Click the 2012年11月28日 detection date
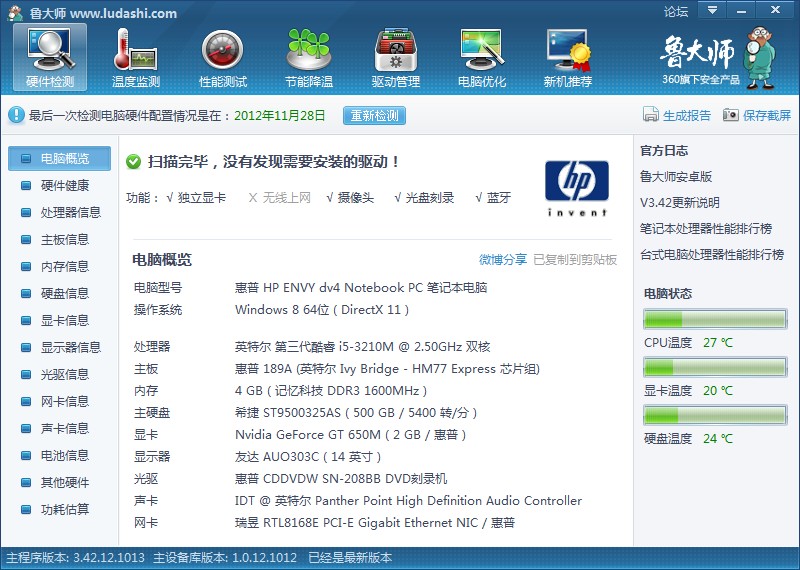Viewport: 800px width, 570px height. (280, 115)
